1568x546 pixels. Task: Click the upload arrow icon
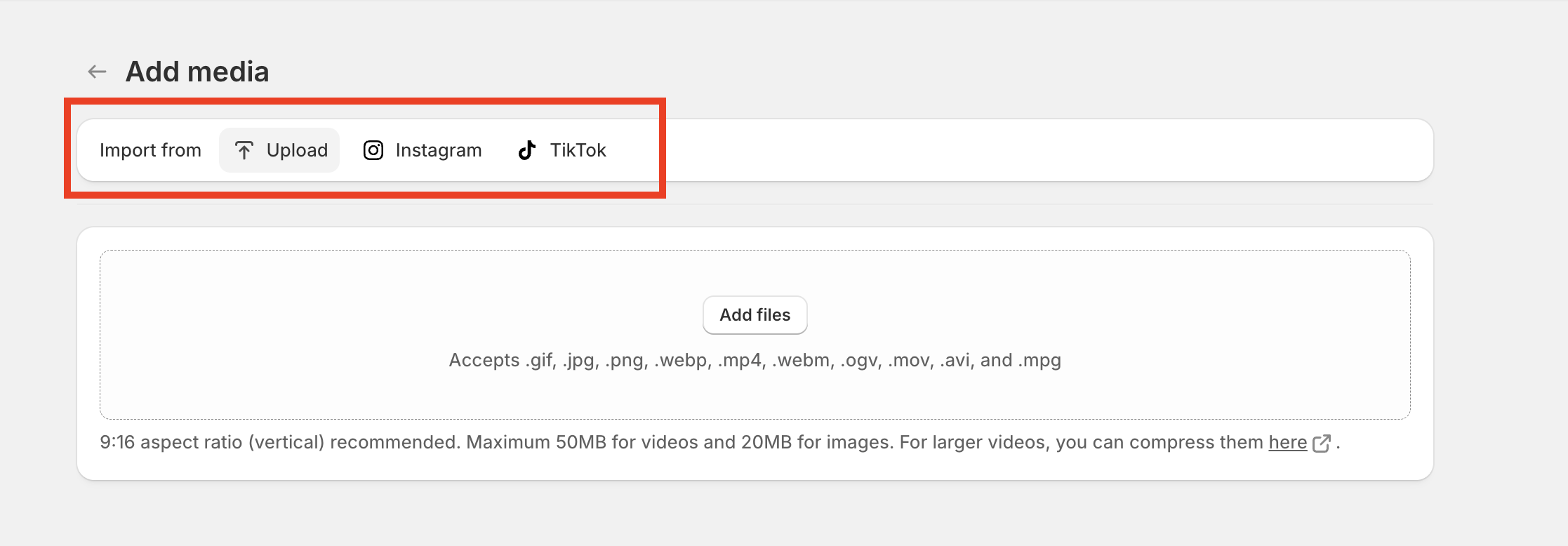click(244, 150)
